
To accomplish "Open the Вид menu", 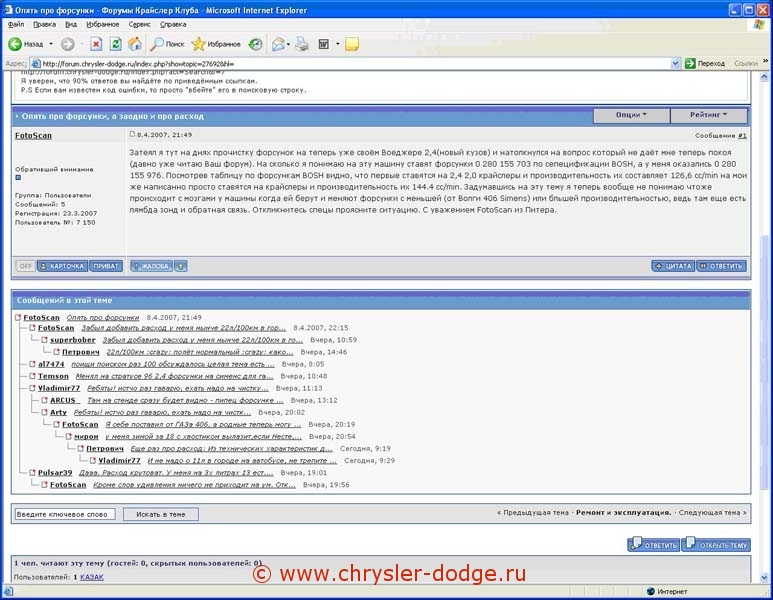I will [71, 24].
